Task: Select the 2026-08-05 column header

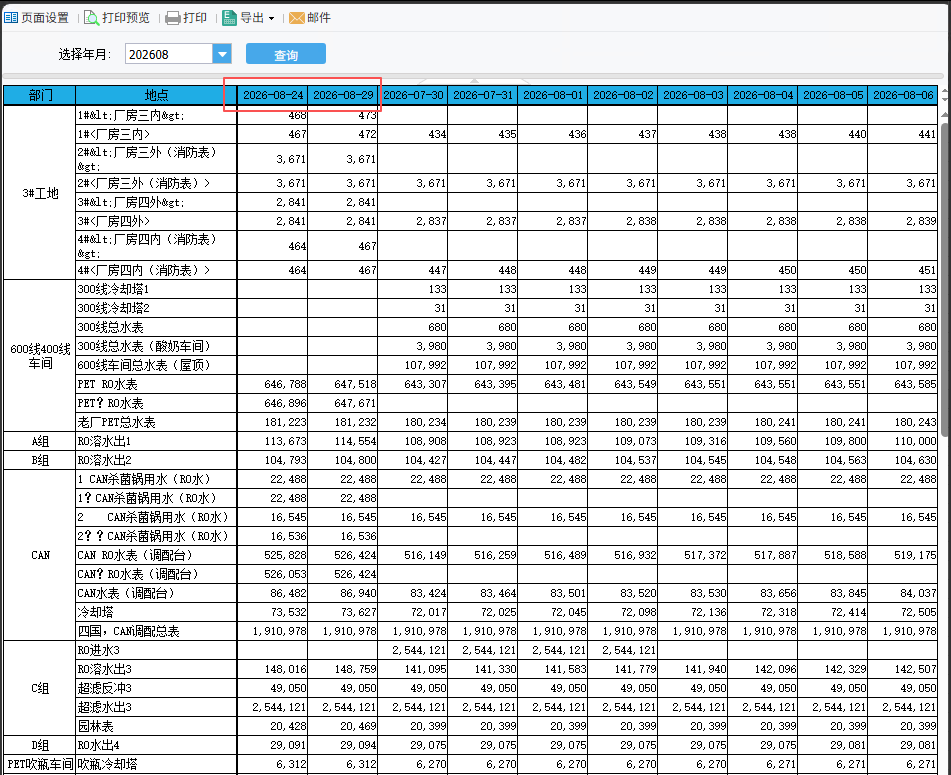Action: click(x=833, y=95)
